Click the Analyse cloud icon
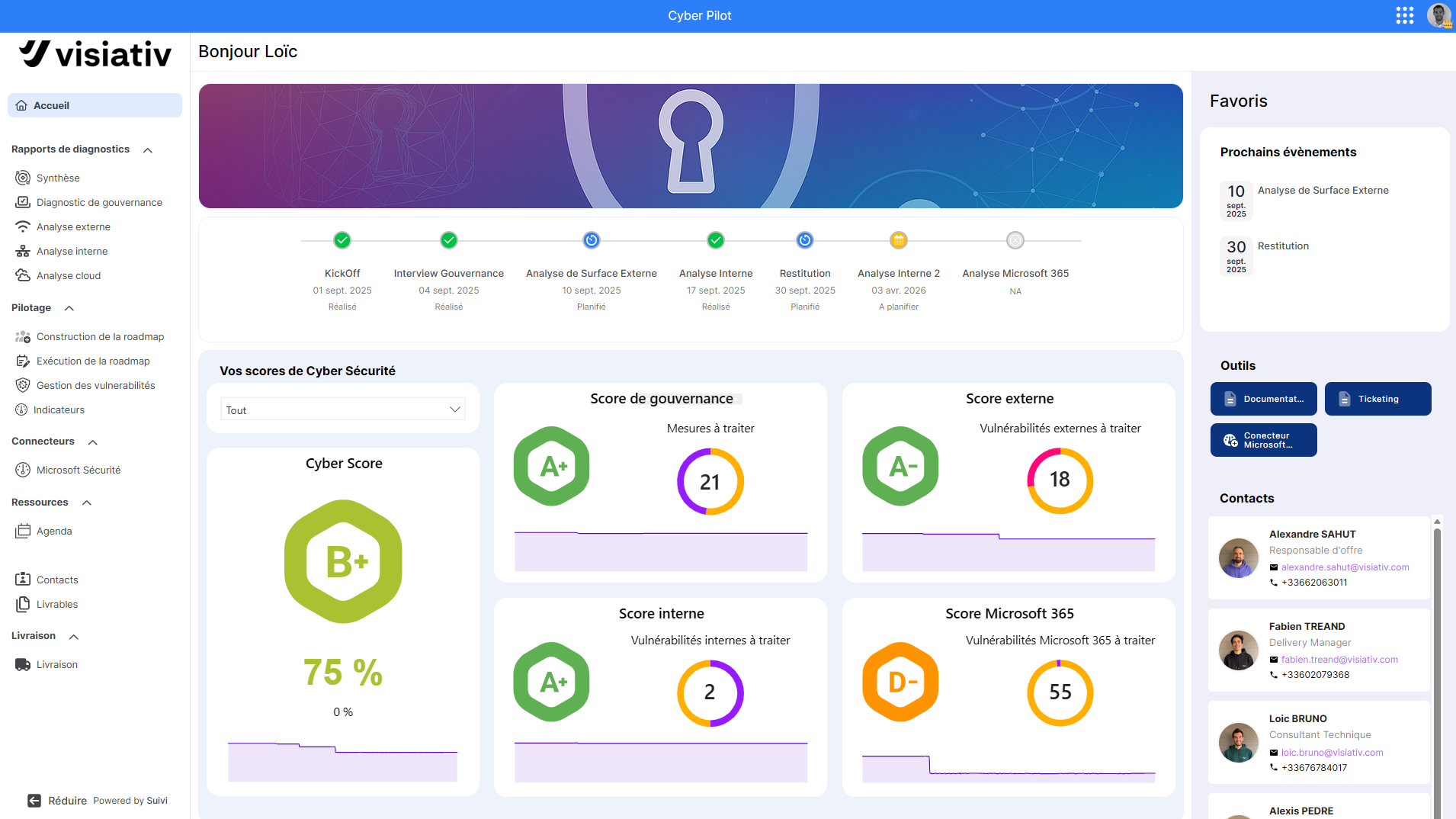Viewport: 1456px width, 819px height. (23, 275)
